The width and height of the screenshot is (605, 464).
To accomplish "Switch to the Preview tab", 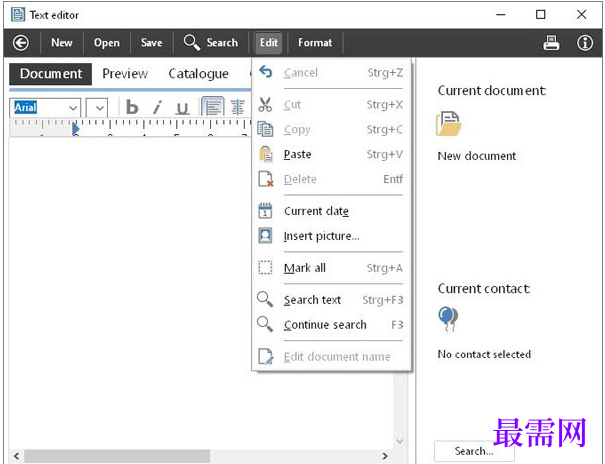I will point(125,73).
